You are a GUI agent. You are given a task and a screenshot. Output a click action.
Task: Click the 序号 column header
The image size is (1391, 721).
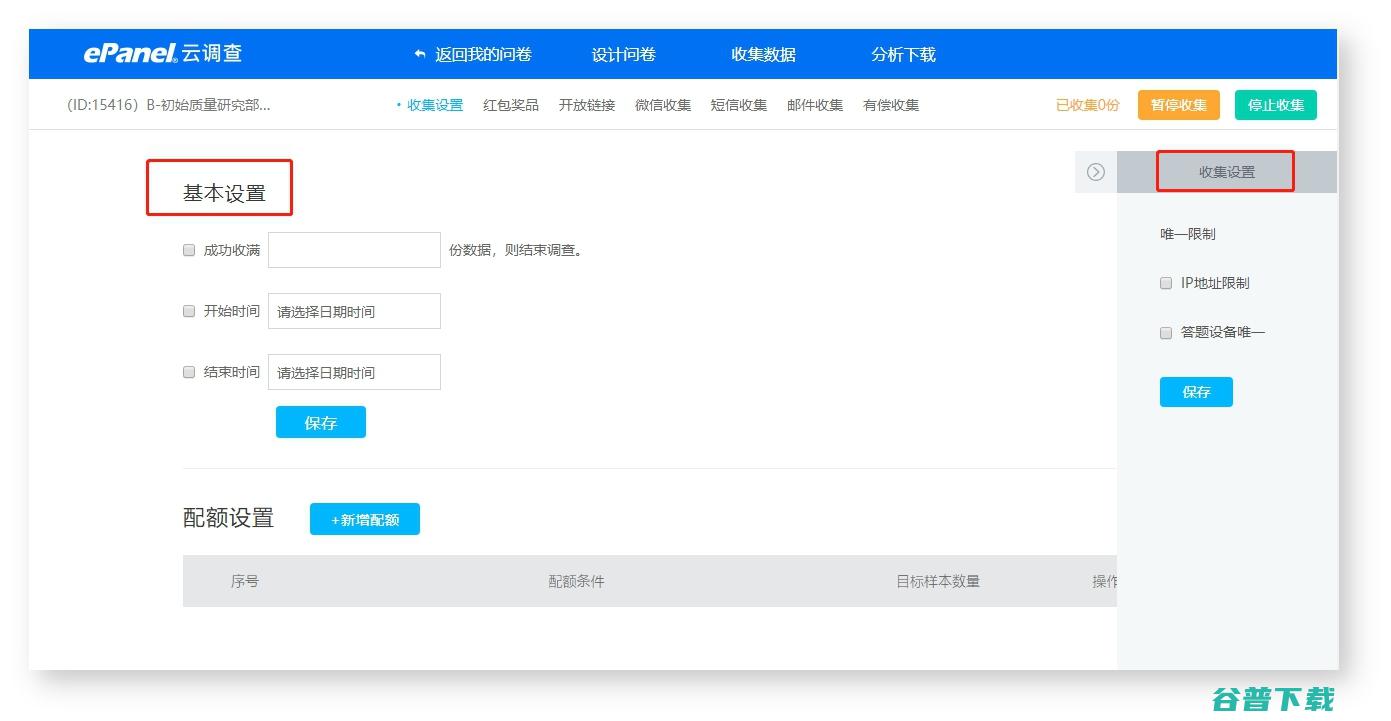(245, 581)
